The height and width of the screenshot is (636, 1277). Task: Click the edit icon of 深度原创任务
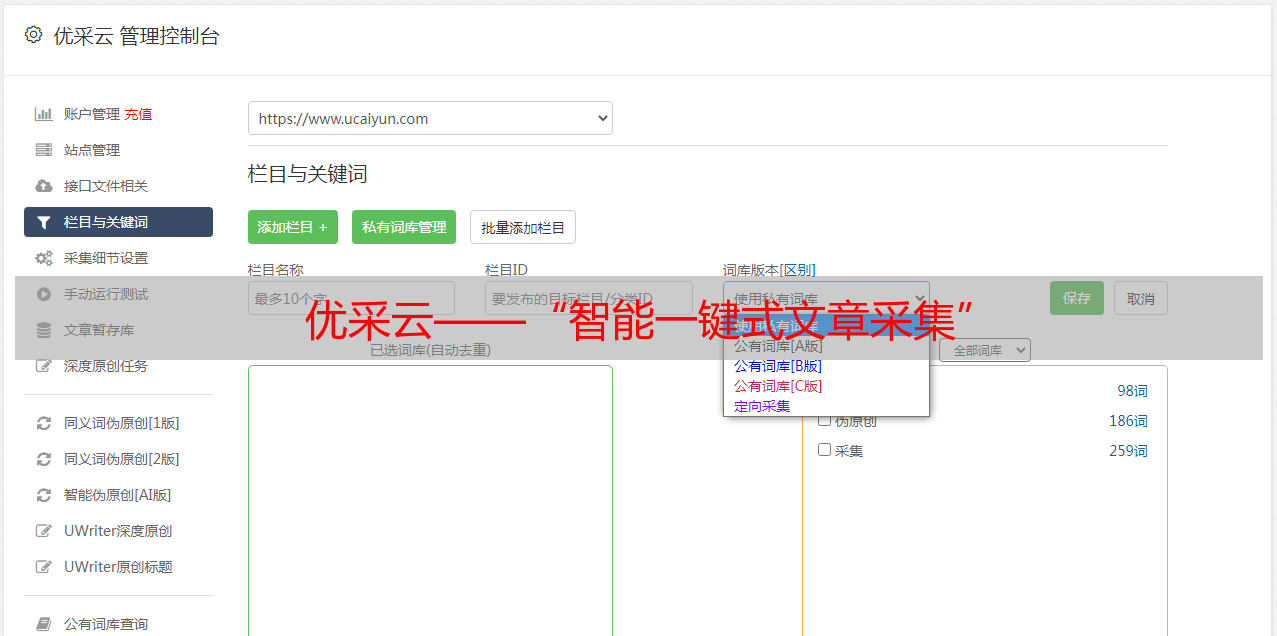44,366
